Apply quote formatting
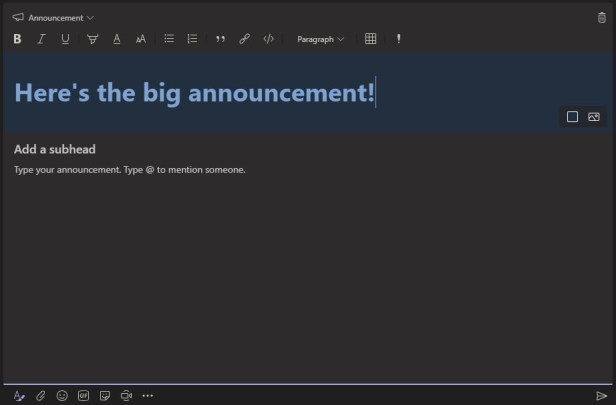This screenshot has height=405, width=616. click(x=220, y=39)
